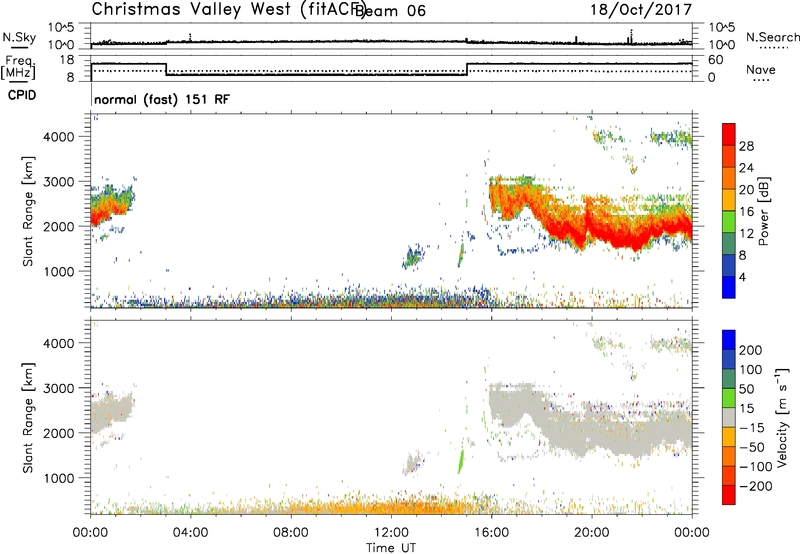Screen dimensions: 800x554
Task: Click the '-15' velocity colorbar label
Action: coord(752,428)
